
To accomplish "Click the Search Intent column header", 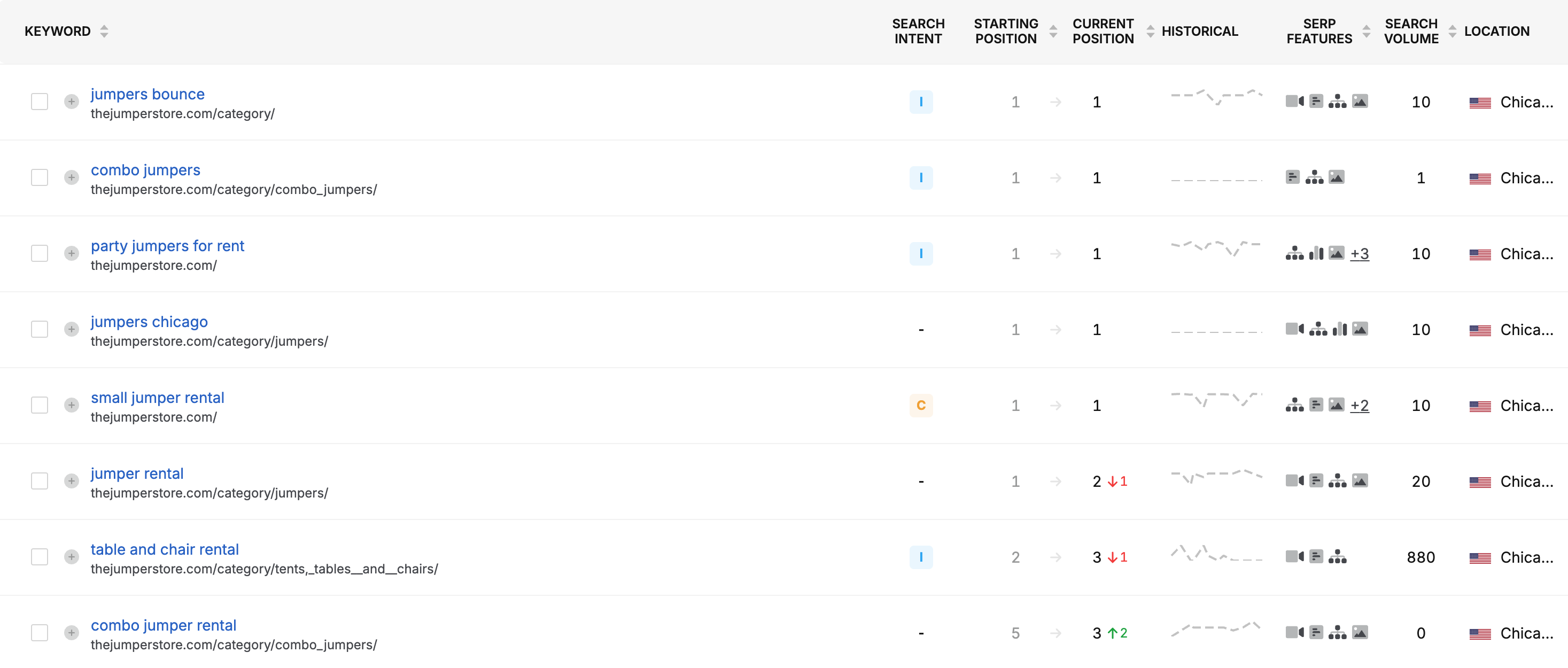I will click(x=918, y=31).
